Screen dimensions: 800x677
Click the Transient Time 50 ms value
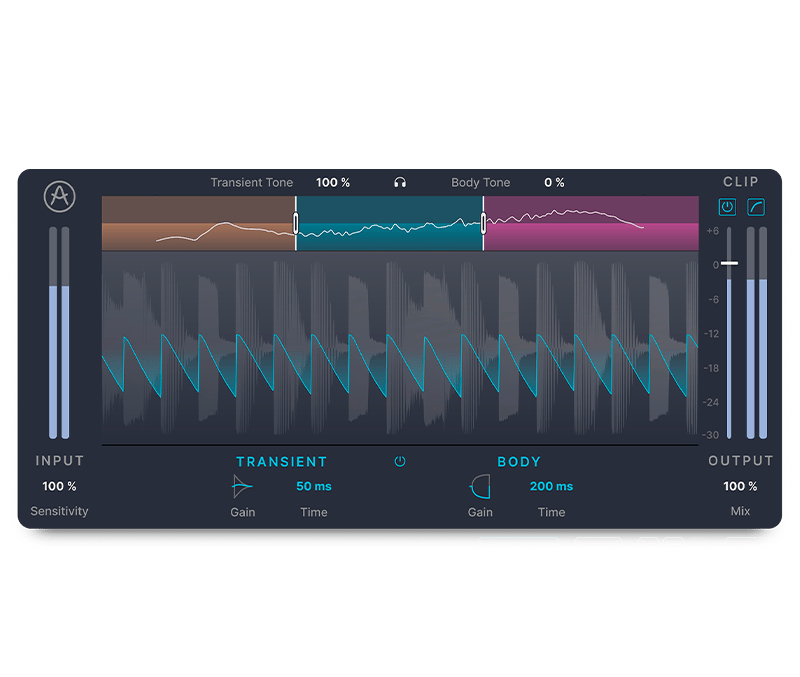click(x=314, y=487)
